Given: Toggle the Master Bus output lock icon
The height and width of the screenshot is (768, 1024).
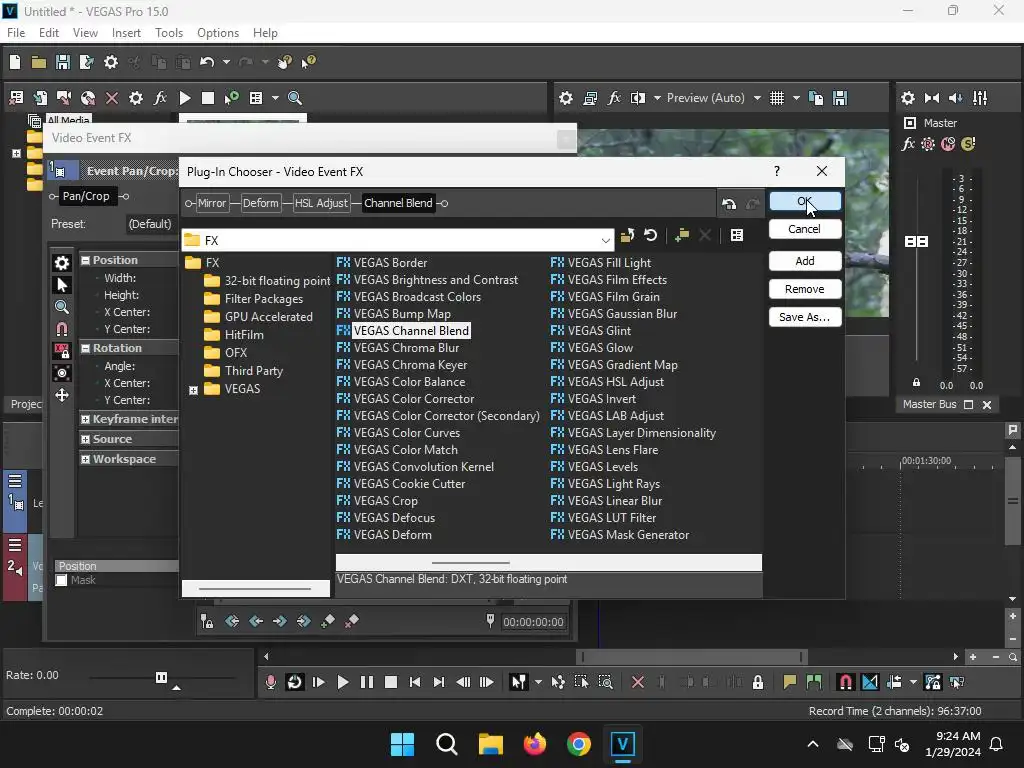Looking at the screenshot, I should pyautogui.click(x=916, y=383).
